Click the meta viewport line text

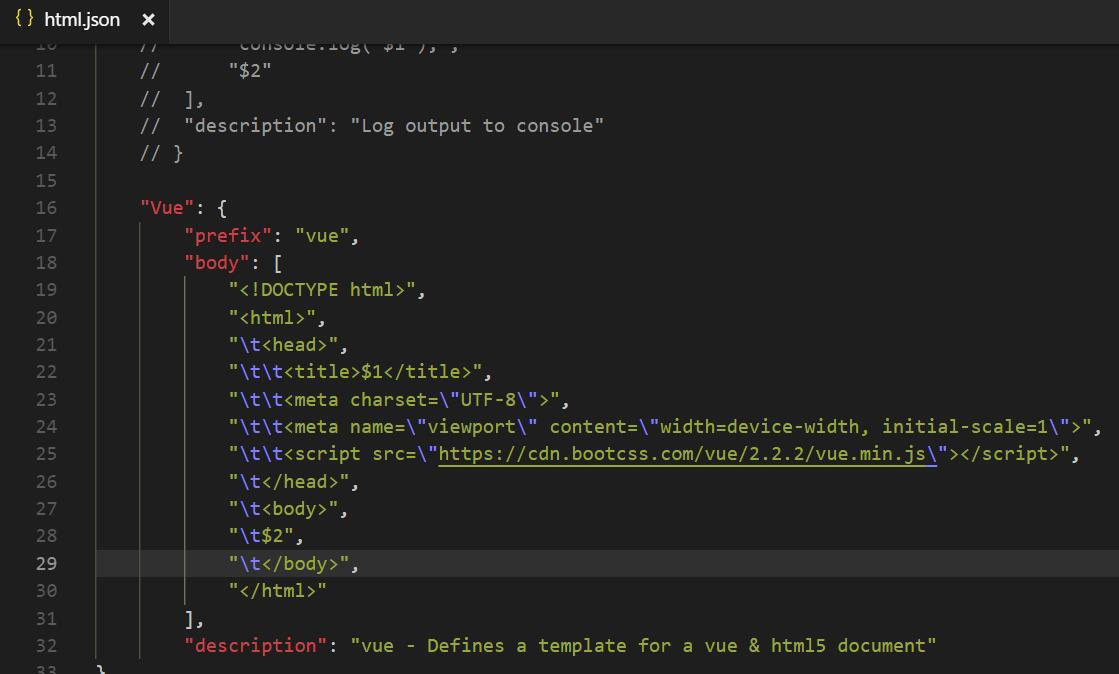coord(660,427)
